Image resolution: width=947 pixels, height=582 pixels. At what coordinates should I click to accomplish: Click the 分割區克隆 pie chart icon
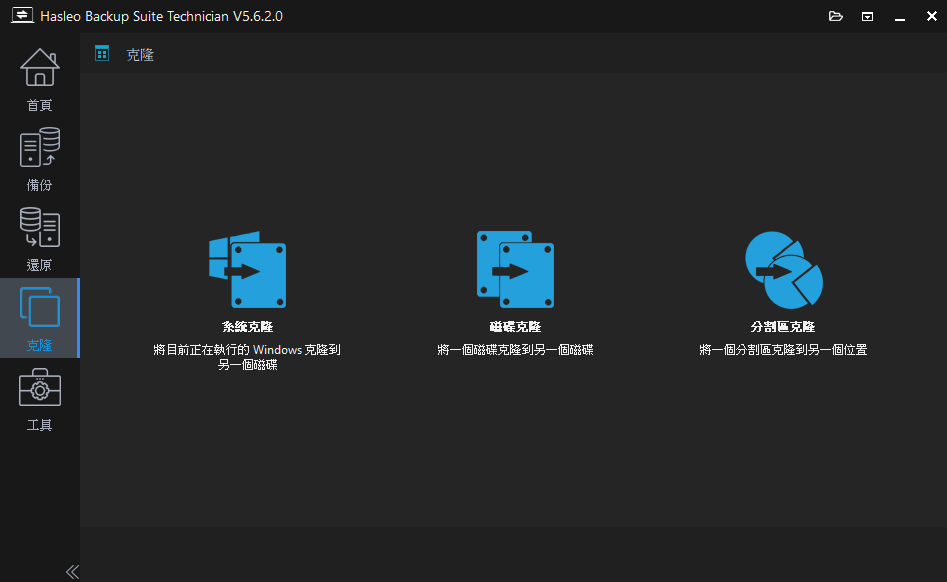tap(783, 270)
